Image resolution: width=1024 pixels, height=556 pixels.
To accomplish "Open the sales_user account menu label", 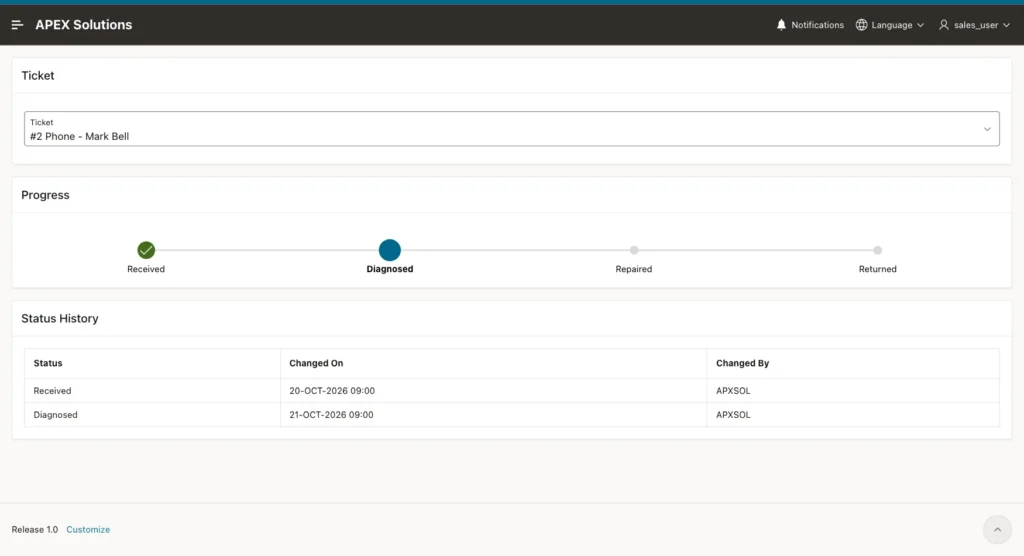I will pos(976,25).
